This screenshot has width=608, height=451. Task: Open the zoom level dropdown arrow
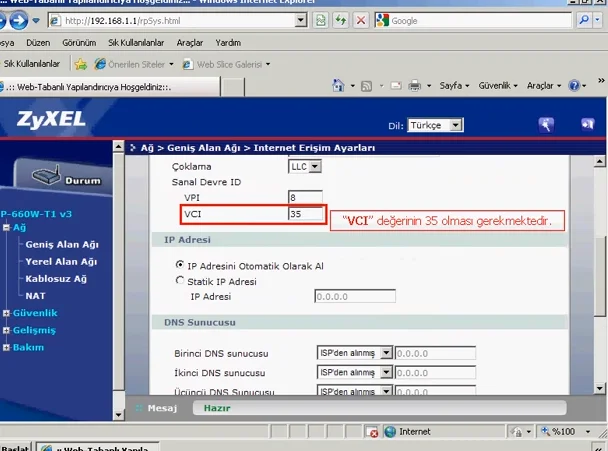588,432
